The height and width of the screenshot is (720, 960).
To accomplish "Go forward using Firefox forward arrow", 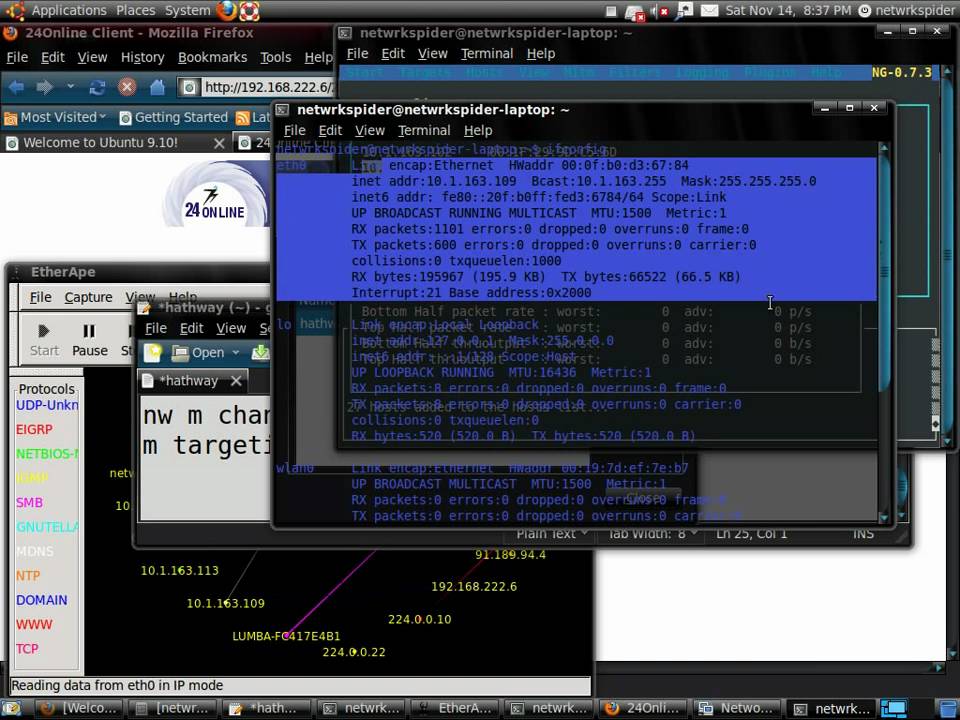I will click(x=45, y=87).
